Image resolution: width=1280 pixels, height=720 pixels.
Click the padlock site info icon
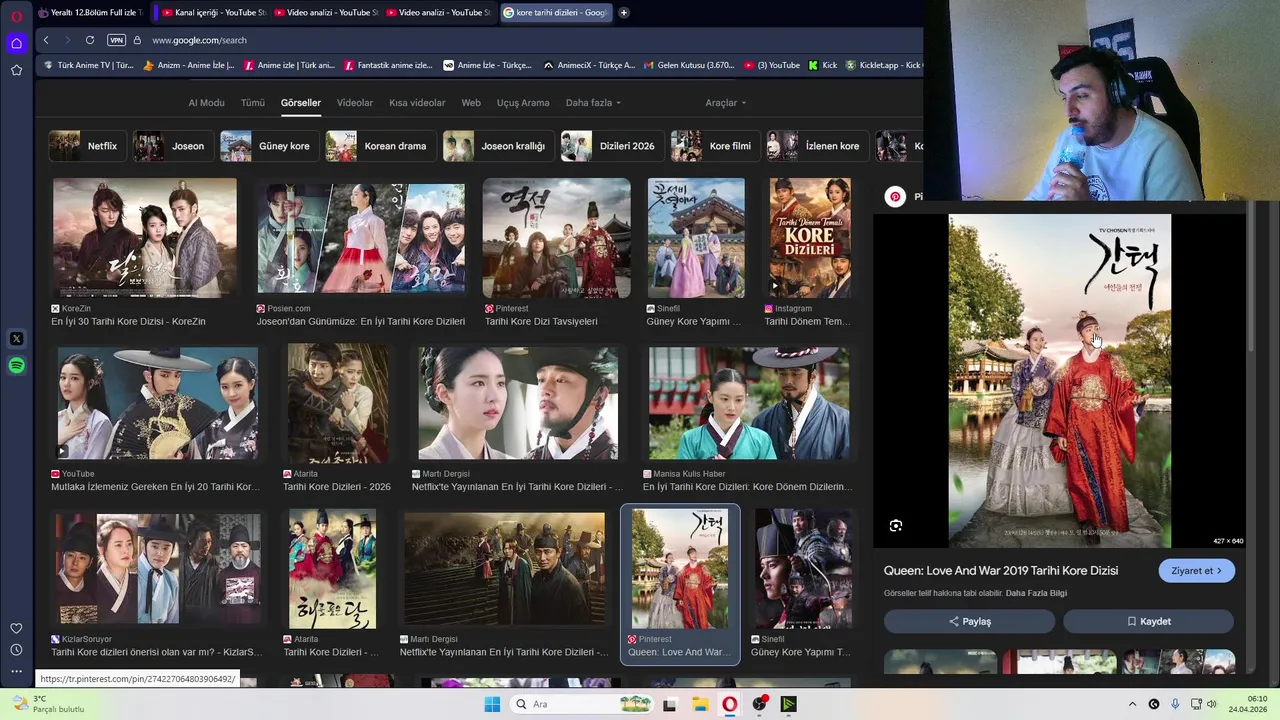click(137, 40)
